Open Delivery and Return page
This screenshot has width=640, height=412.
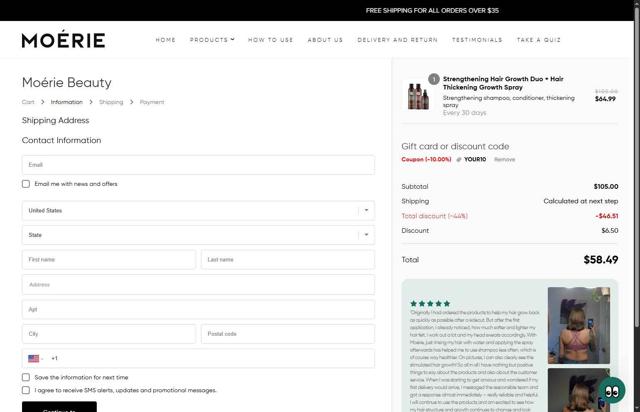pyautogui.click(x=398, y=40)
